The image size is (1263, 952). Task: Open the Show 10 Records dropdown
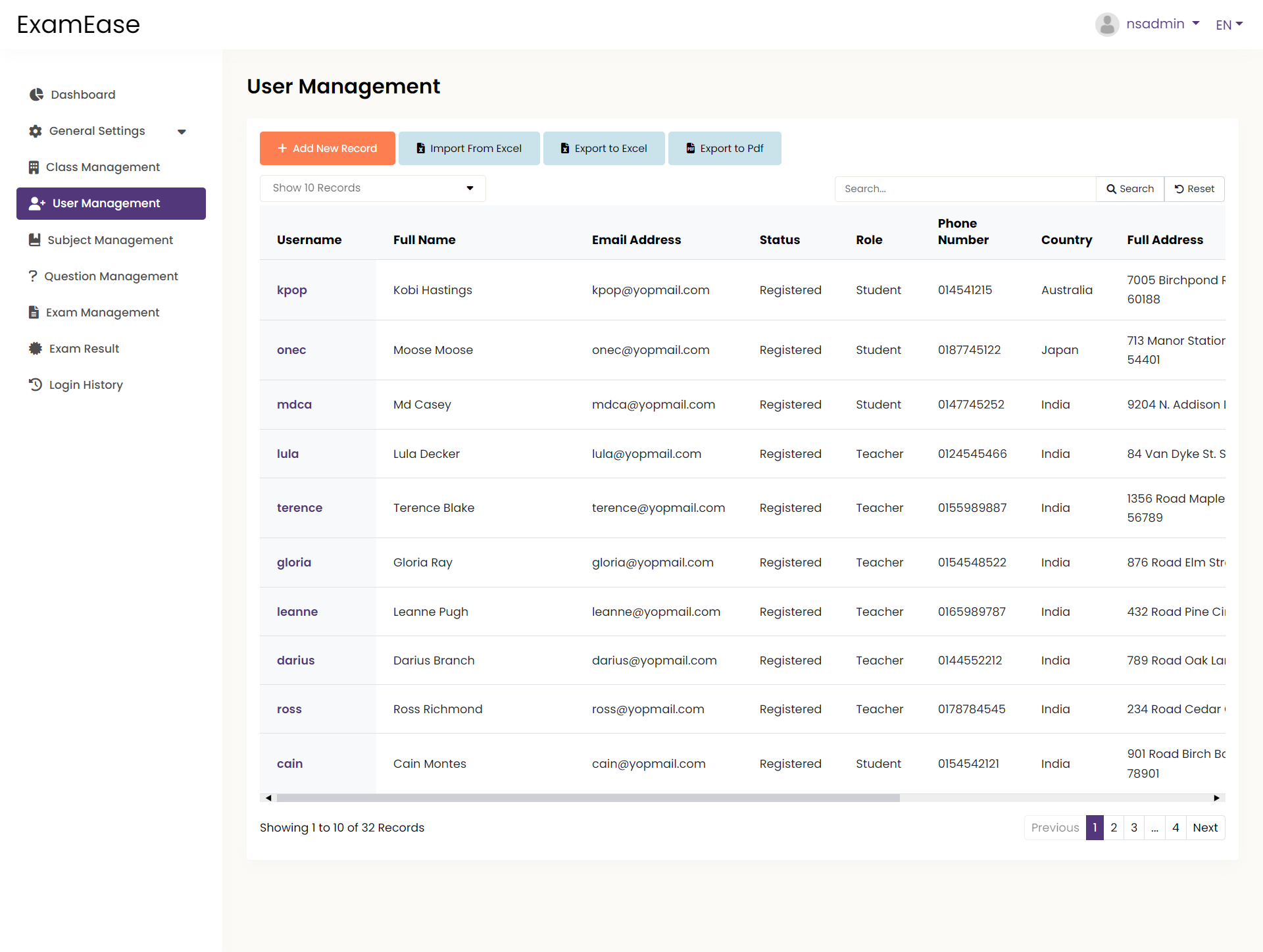372,188
